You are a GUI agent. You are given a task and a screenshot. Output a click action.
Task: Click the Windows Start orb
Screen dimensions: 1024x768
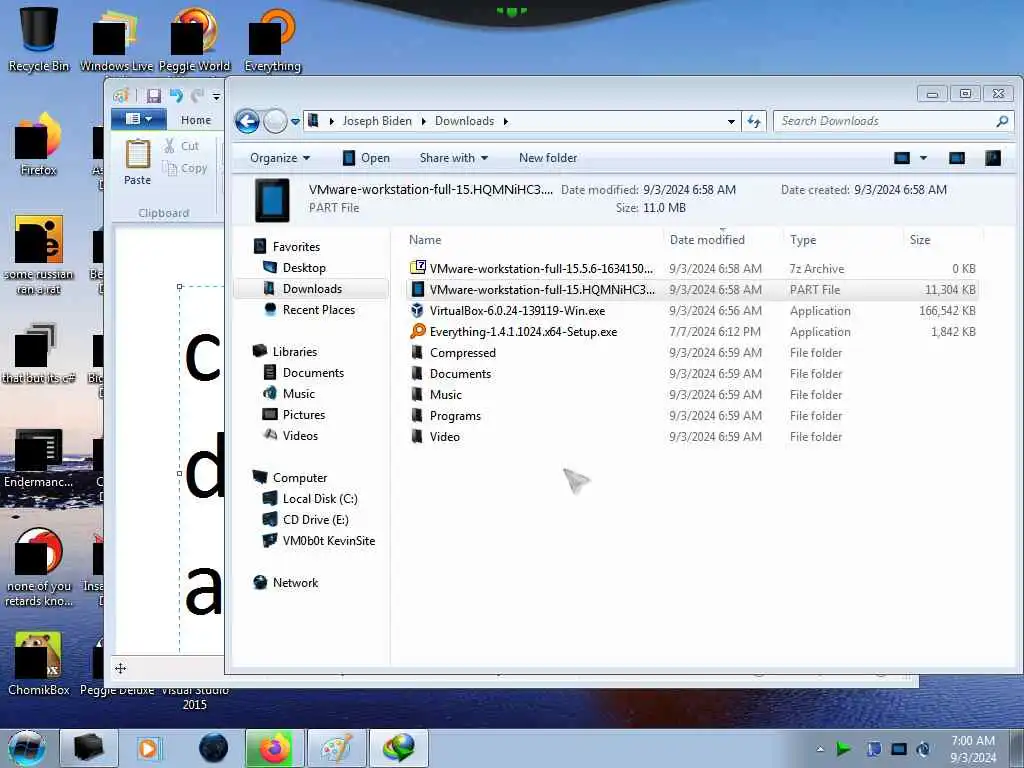[27, 748]
